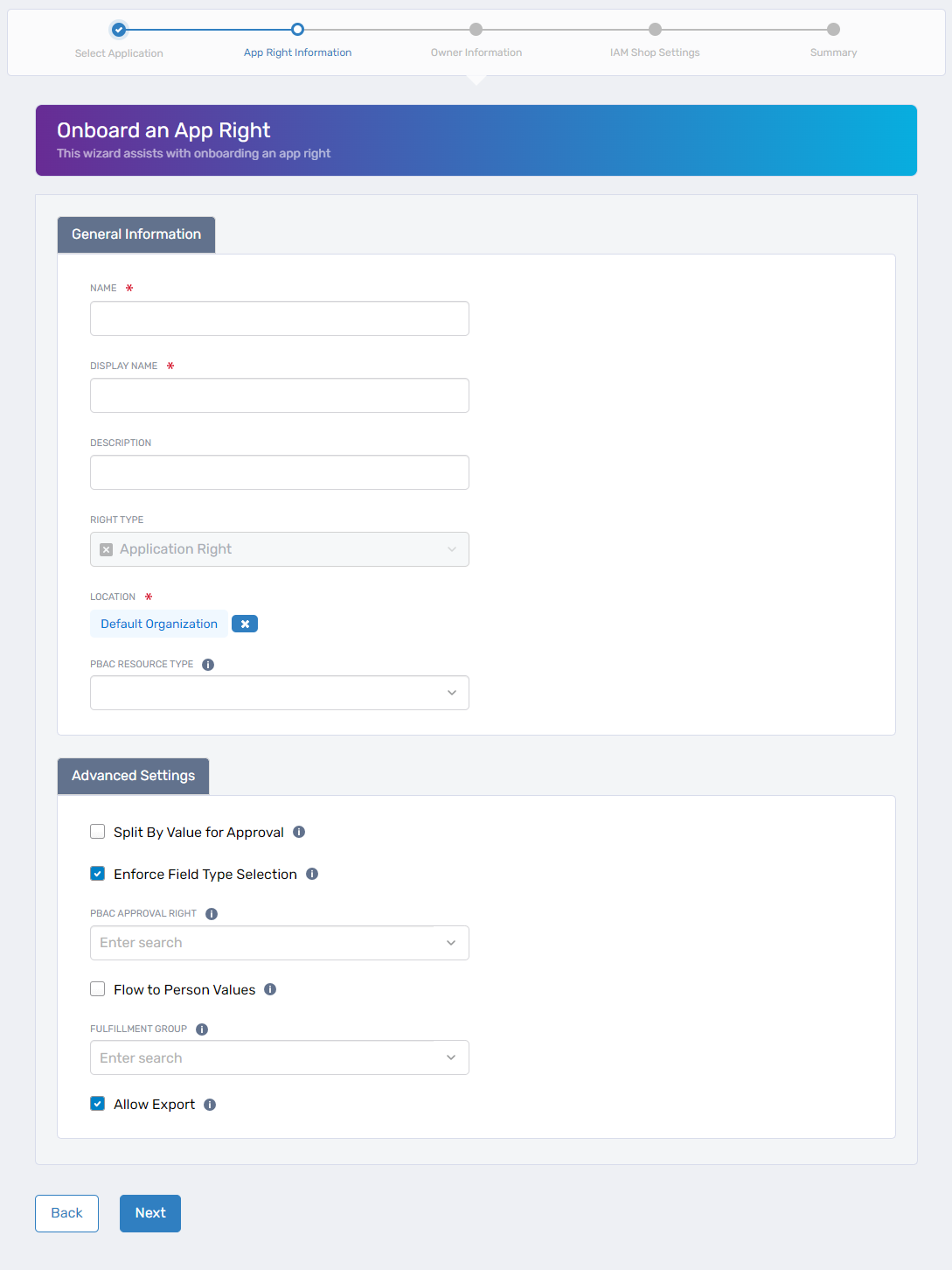The width and height of the screenshot is (952, 1270).
Task: Click info icon beside Allow Export
Action: point(210,1105)
